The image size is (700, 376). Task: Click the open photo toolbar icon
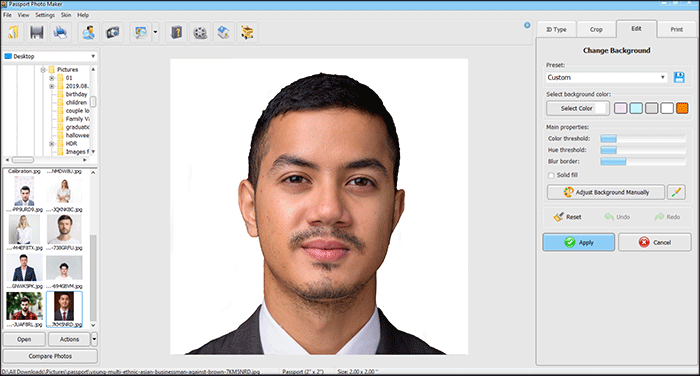pyautogui.click(x=13, y=32)
